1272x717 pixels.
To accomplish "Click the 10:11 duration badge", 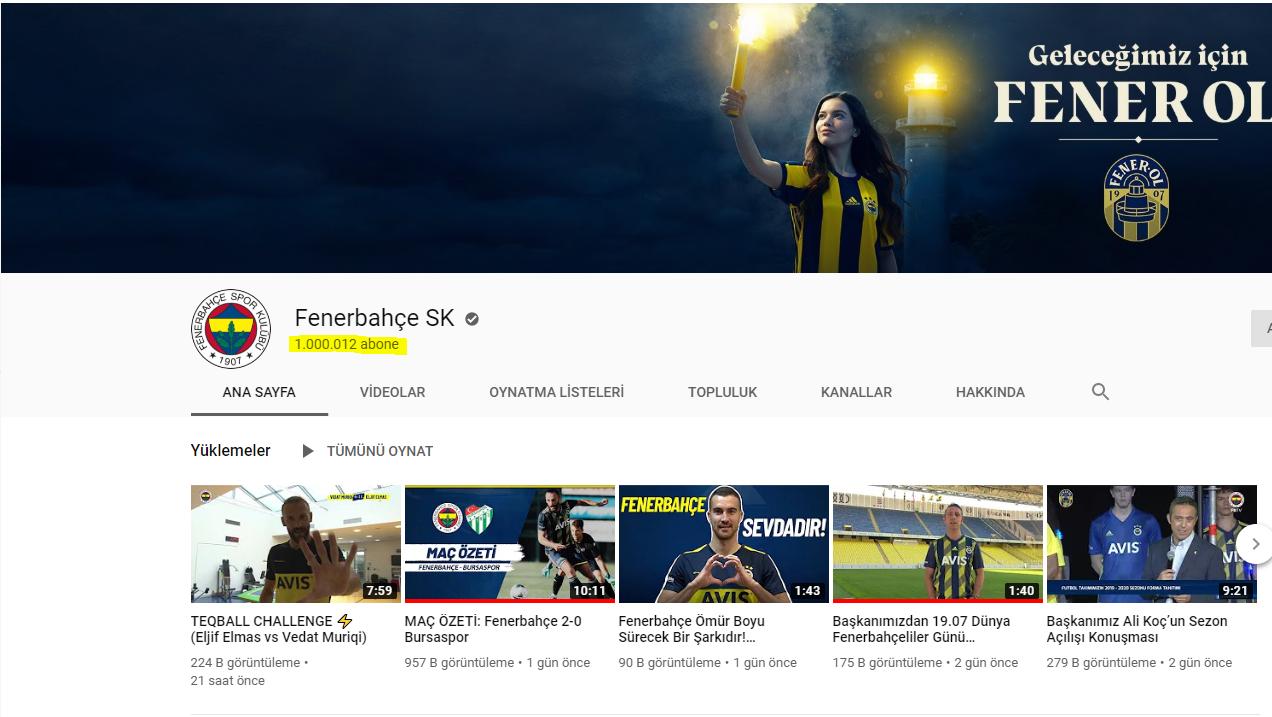I will coord(590,591).
